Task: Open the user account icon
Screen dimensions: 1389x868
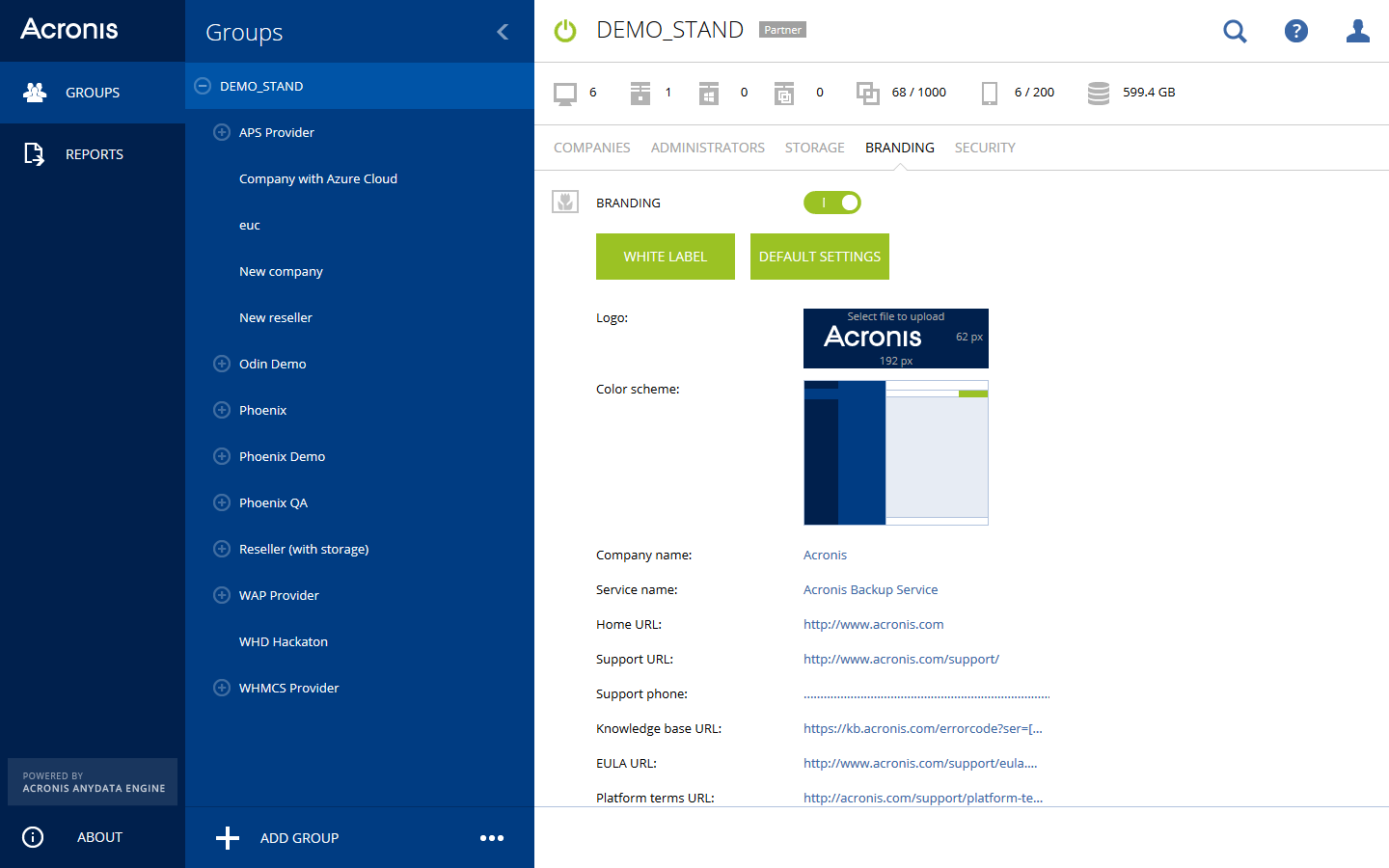Action: 1358,32
